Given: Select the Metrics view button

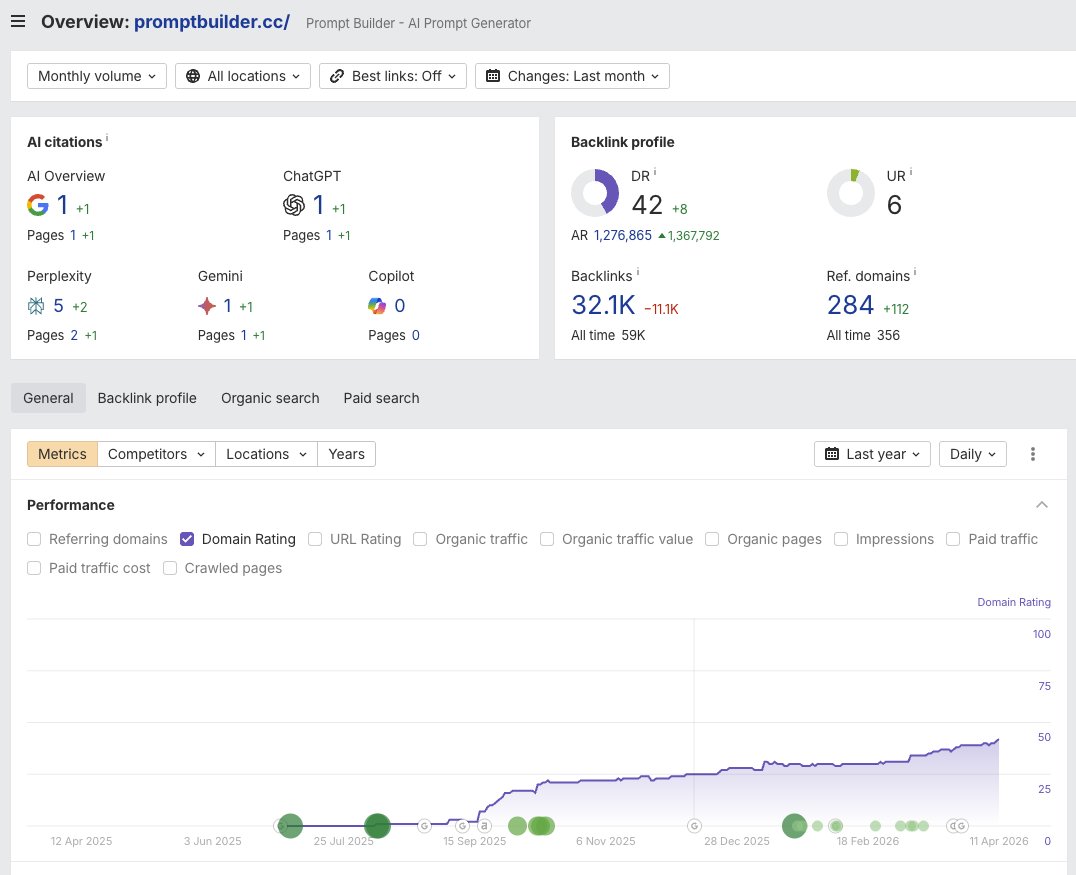Looking at the screenshot, I should coord(62,454).
